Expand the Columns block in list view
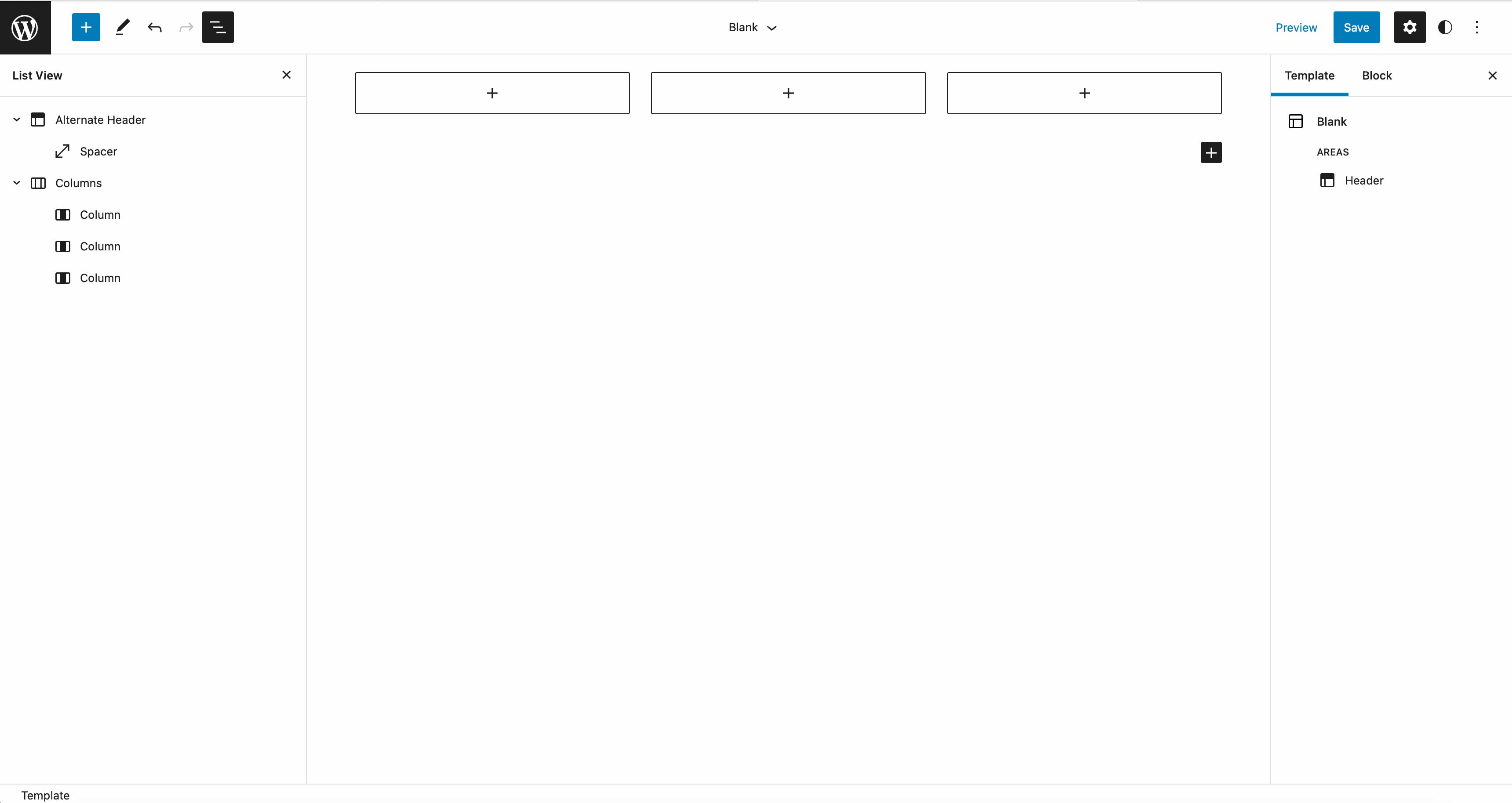Viewport: 1512px width, 803px height. click(x=16, y=183)
